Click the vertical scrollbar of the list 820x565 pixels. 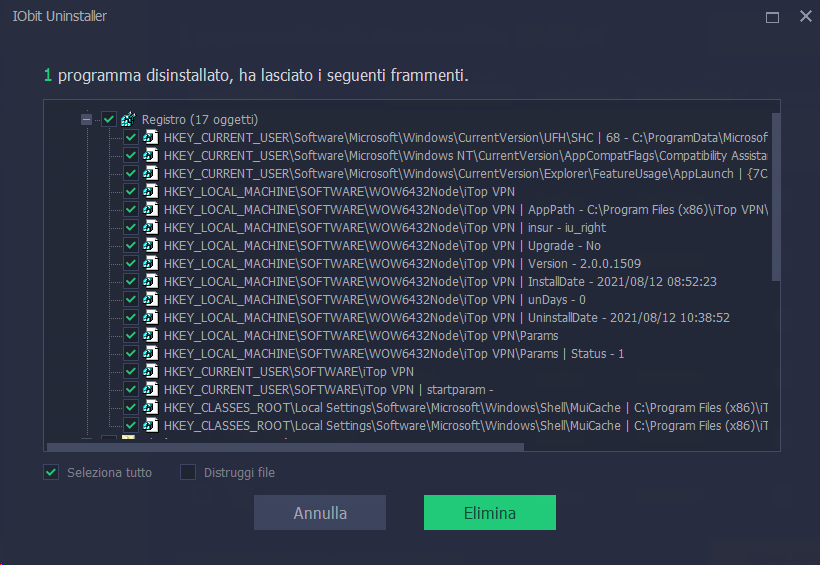[x=776, y=197]
